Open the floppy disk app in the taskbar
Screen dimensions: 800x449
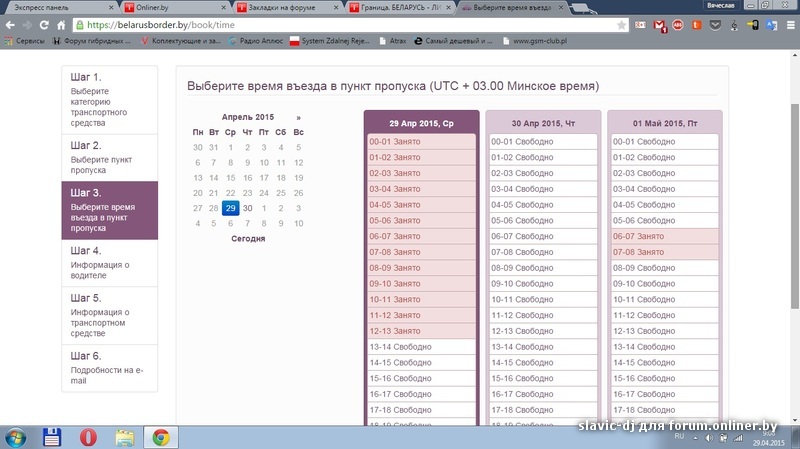coord(52,438)
